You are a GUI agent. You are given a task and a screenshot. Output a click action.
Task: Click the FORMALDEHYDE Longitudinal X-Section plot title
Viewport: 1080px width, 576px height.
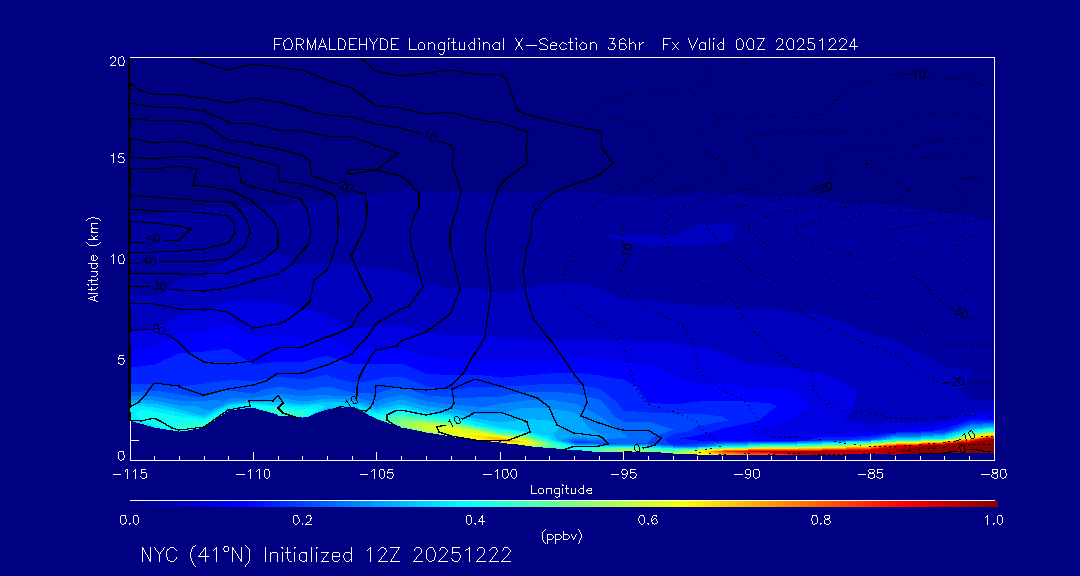coord(565,45)
